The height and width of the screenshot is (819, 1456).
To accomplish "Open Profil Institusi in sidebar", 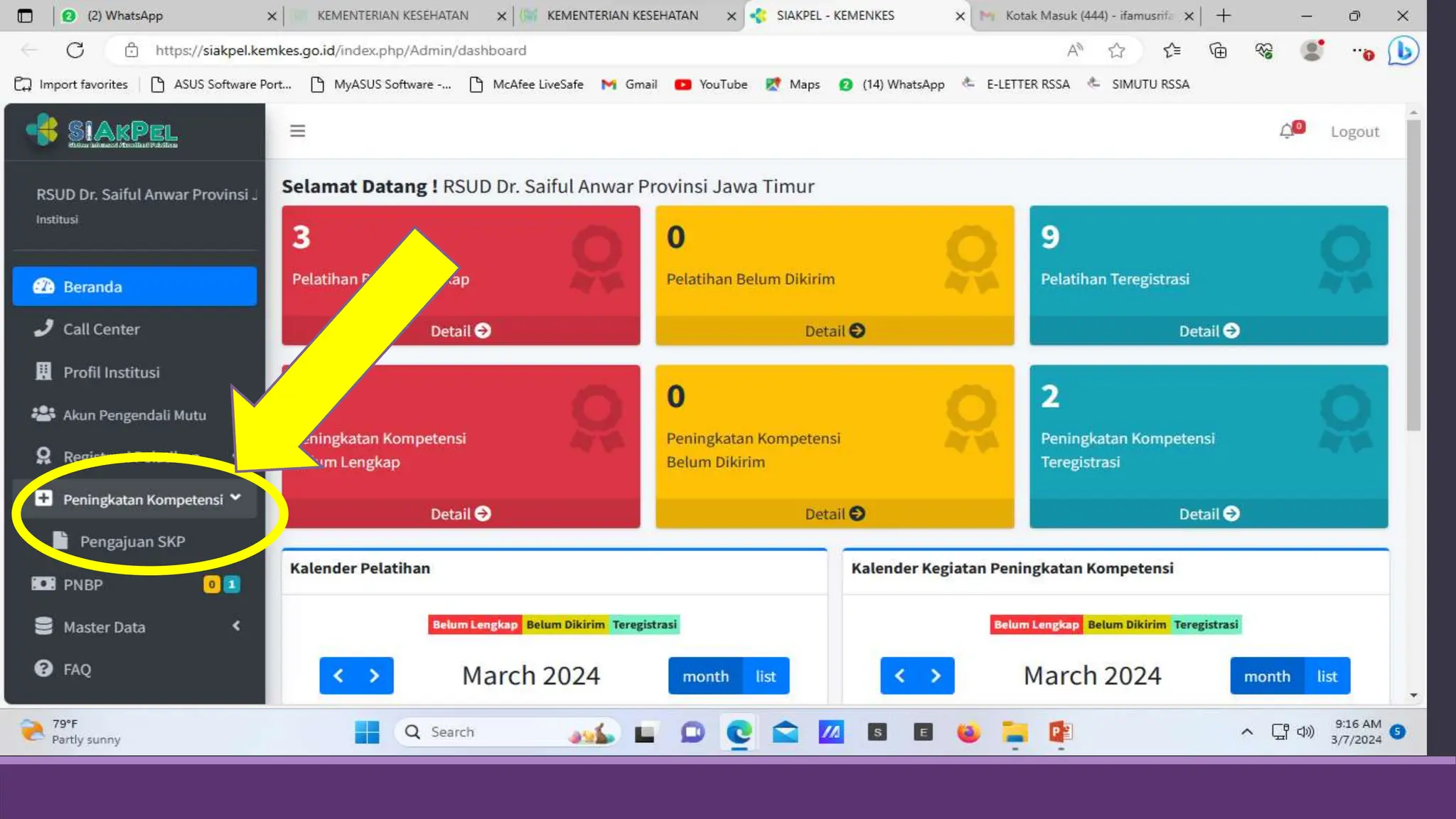I will (x=111, y=372).
